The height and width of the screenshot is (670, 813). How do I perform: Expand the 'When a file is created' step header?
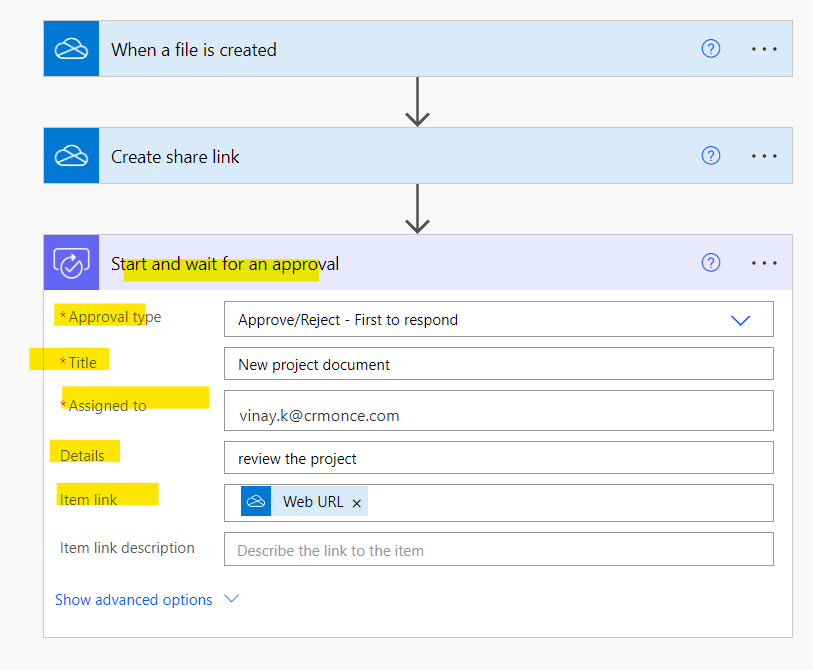pos(418,49)
